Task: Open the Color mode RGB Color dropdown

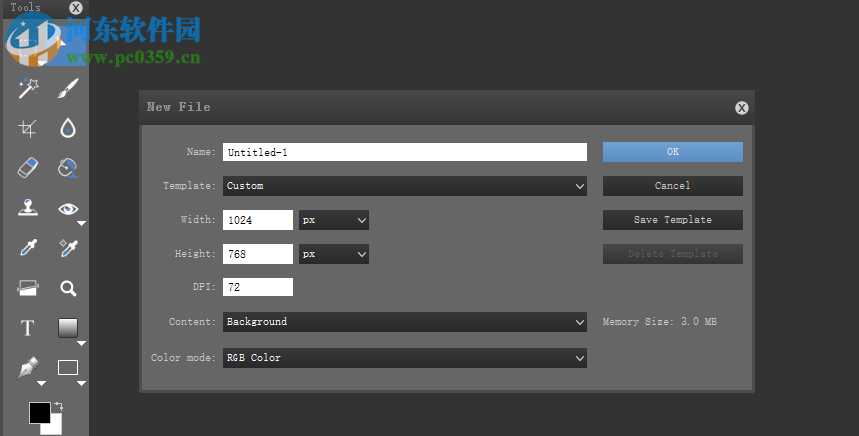Action: click(x=405, y=358)
